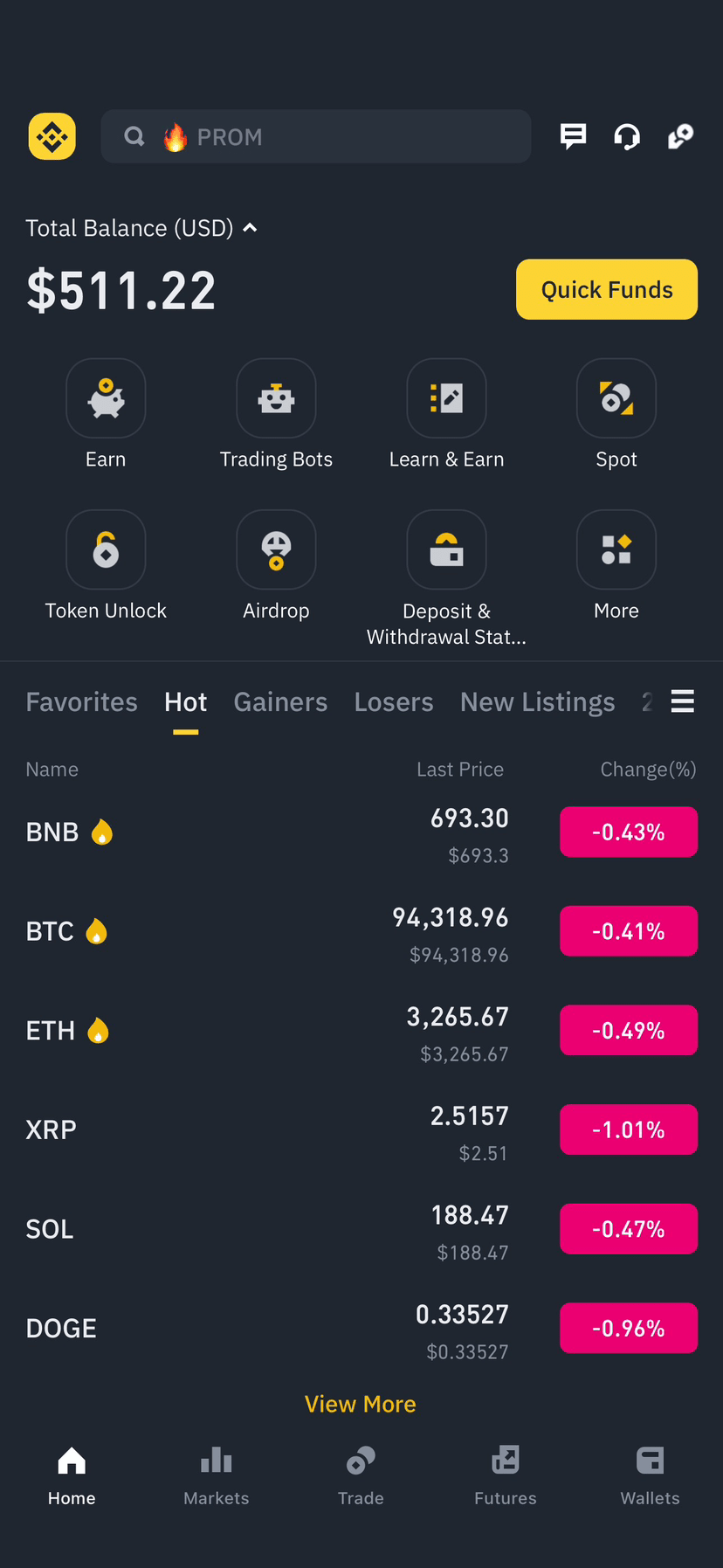Open the market list hamburger menu
723x1568 pixels.
coord(683,701)
